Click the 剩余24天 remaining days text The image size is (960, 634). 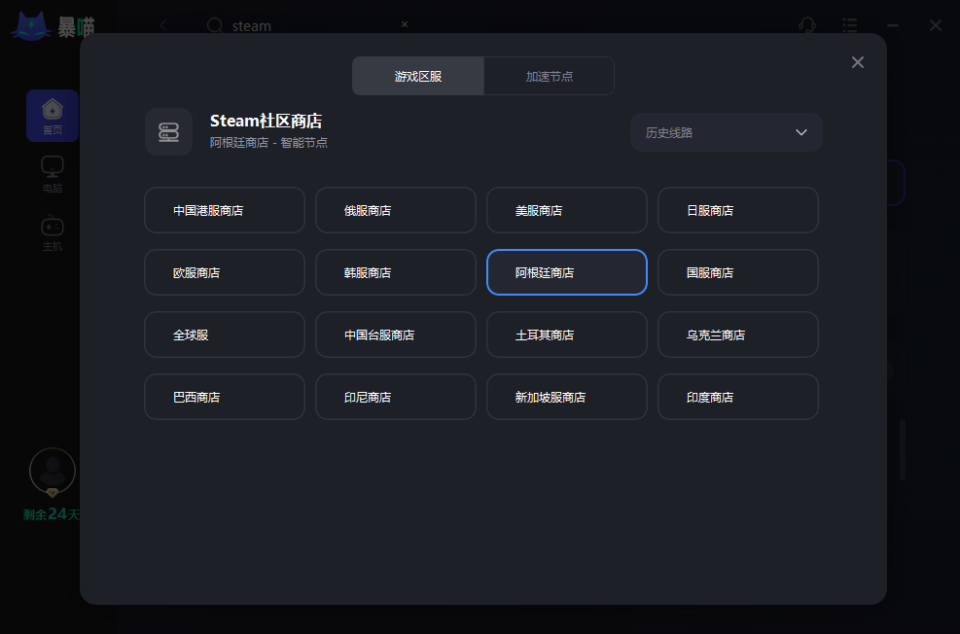51,514
